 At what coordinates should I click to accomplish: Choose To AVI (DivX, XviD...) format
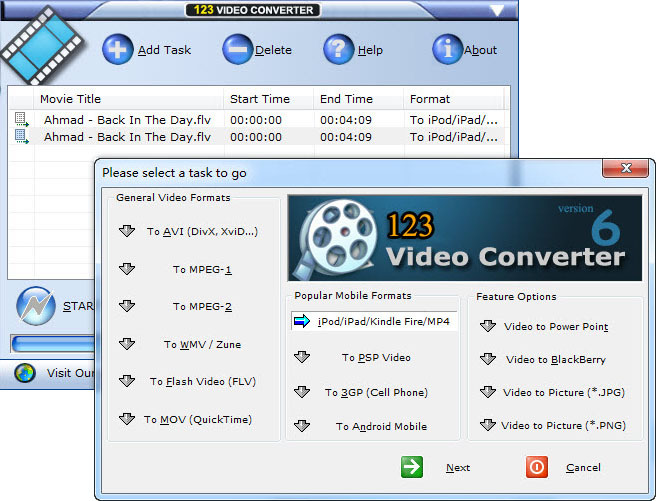(x=202, y=231)
